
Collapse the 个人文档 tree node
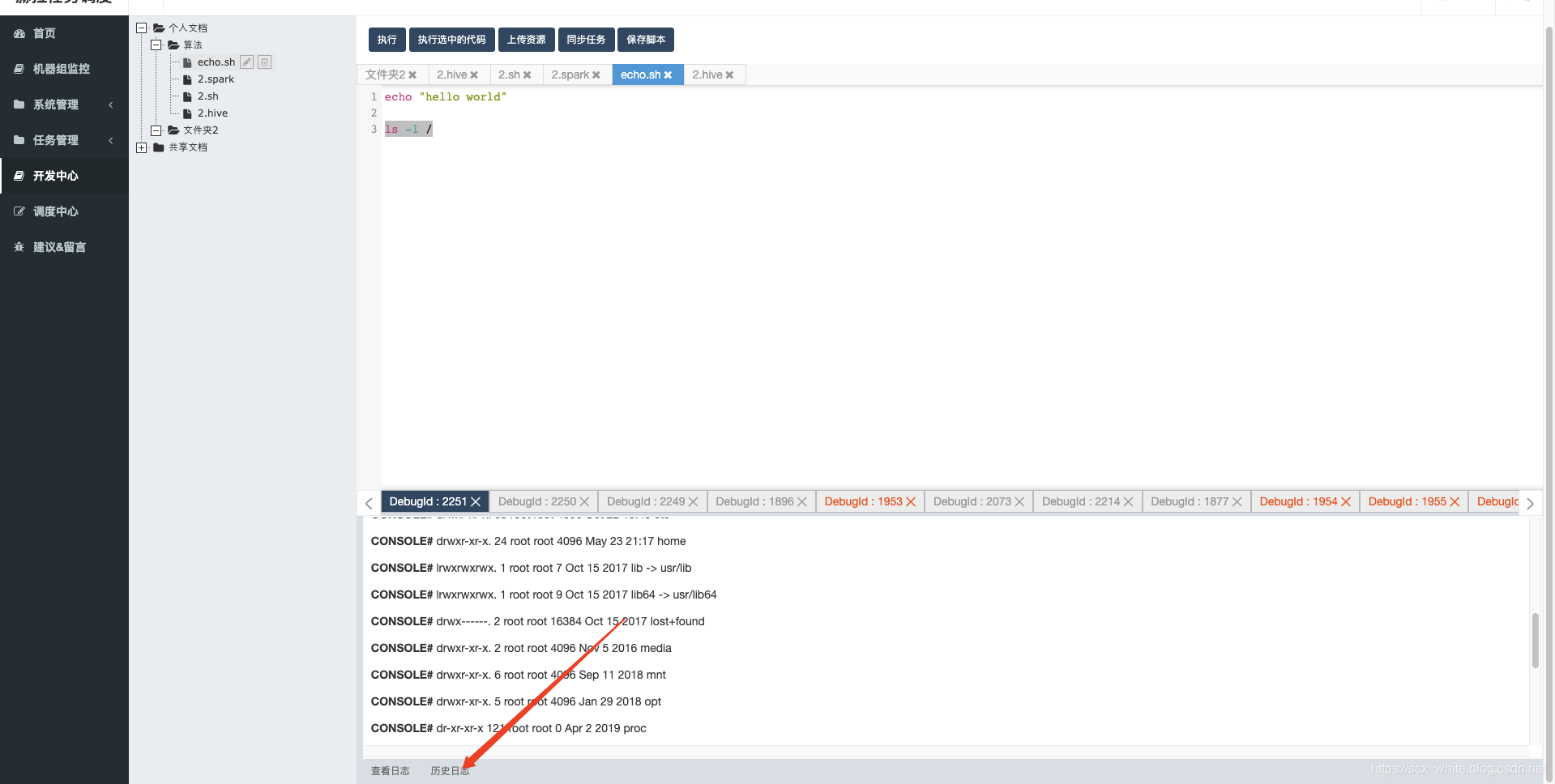(x=141, y=28)
